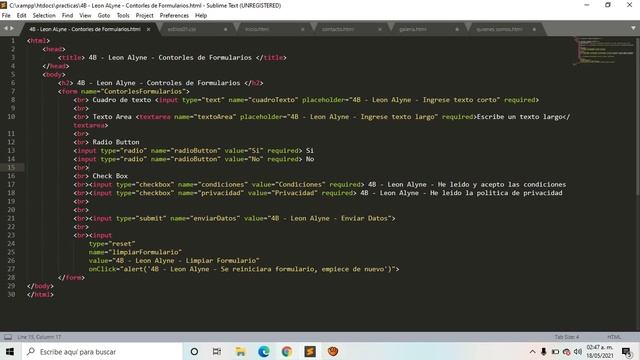The height and width of the screenshot is (360, 640).
Task: Open File Explorer from the taskbar
Action: (x=240, y=351)
